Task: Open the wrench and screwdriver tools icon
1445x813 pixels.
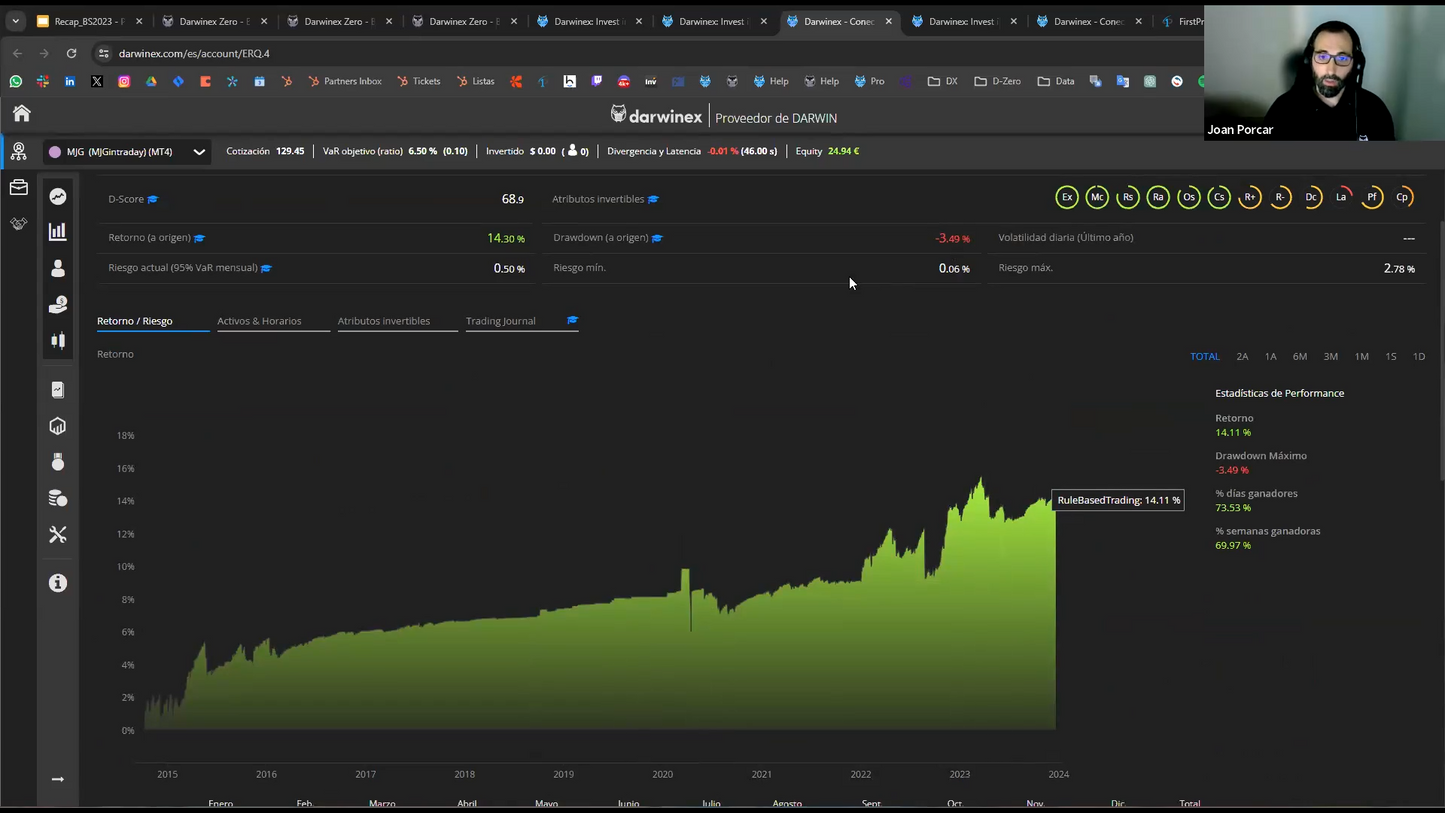Action: click(58, 535)
